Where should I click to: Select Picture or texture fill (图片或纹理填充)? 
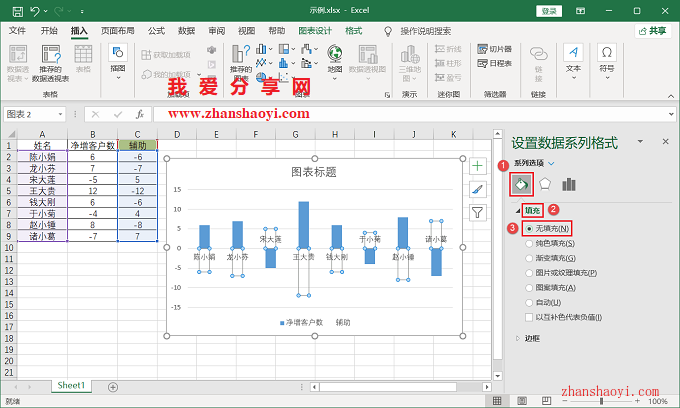529,273
